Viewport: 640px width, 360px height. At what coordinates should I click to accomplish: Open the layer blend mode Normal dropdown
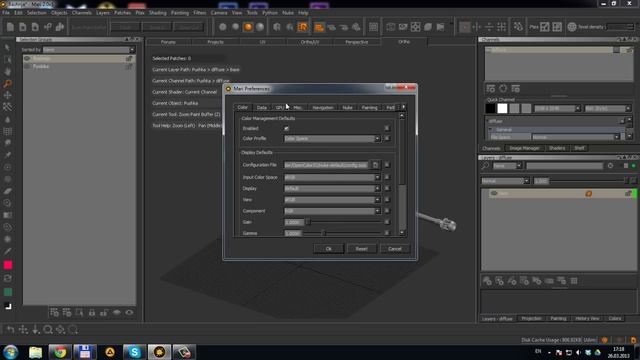click(505, 181)
